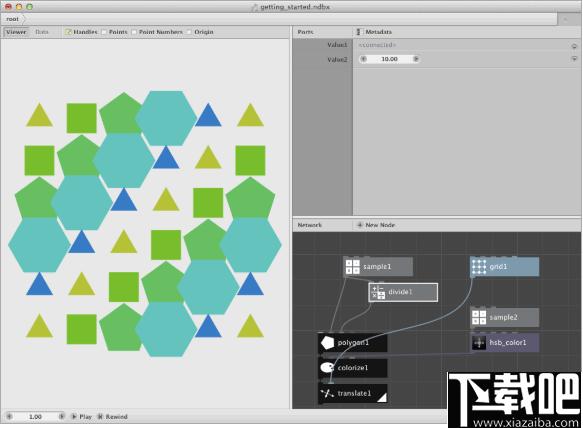The width and height of the screenshot is (583, 428).
Task: Increase Value2 with the right stepper arrow
Action: (416, 59)
